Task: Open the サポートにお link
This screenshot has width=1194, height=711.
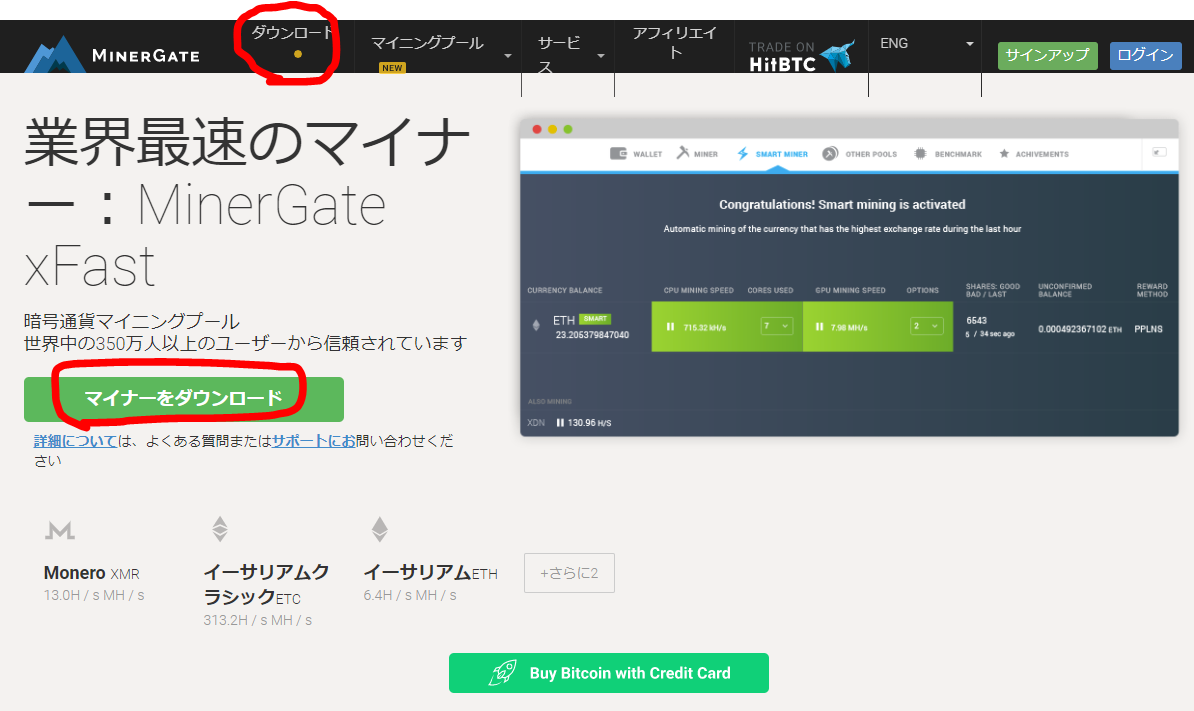Action: pos(314,441)
